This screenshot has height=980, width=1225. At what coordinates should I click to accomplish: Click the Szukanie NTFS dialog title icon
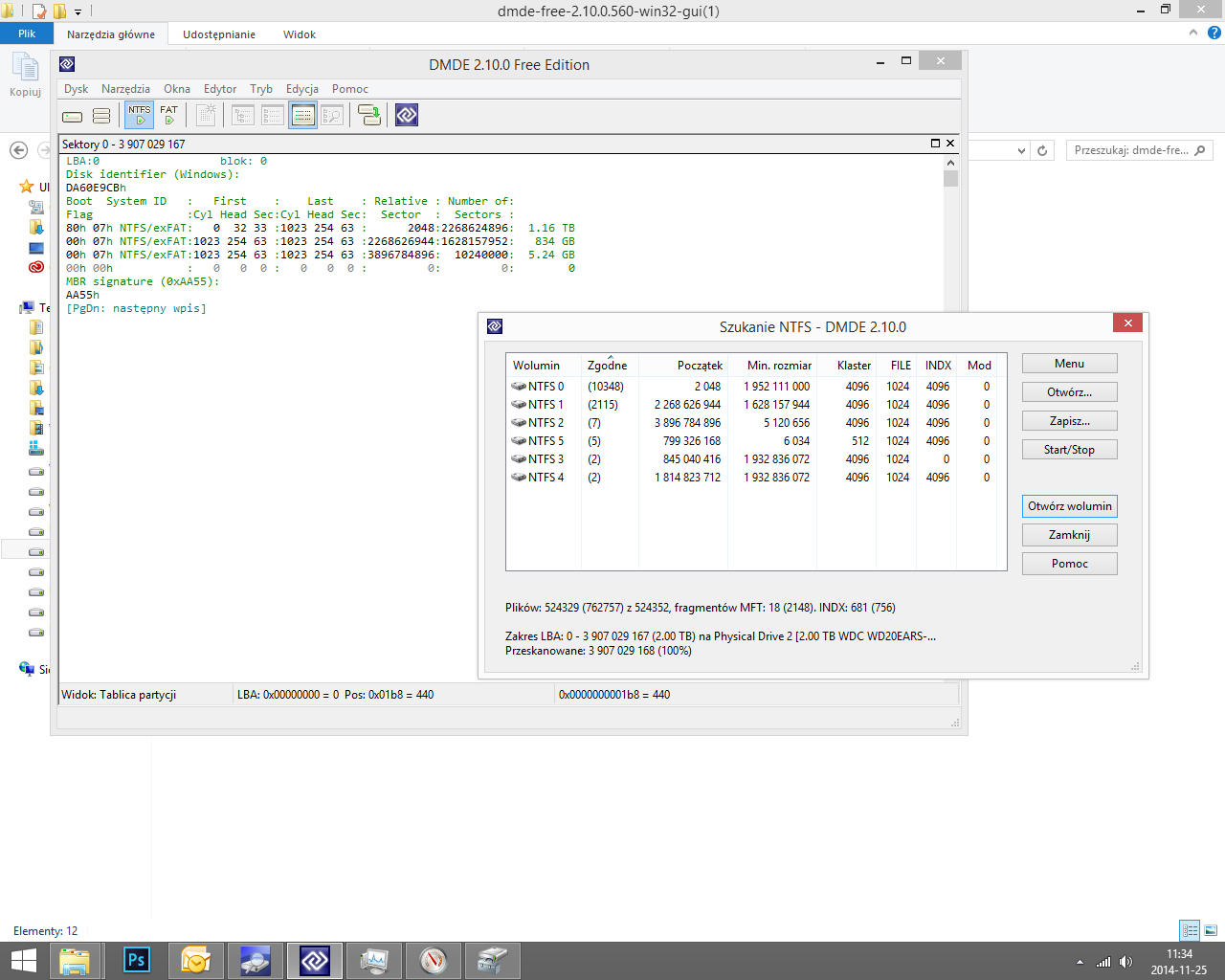pos(495,326)
